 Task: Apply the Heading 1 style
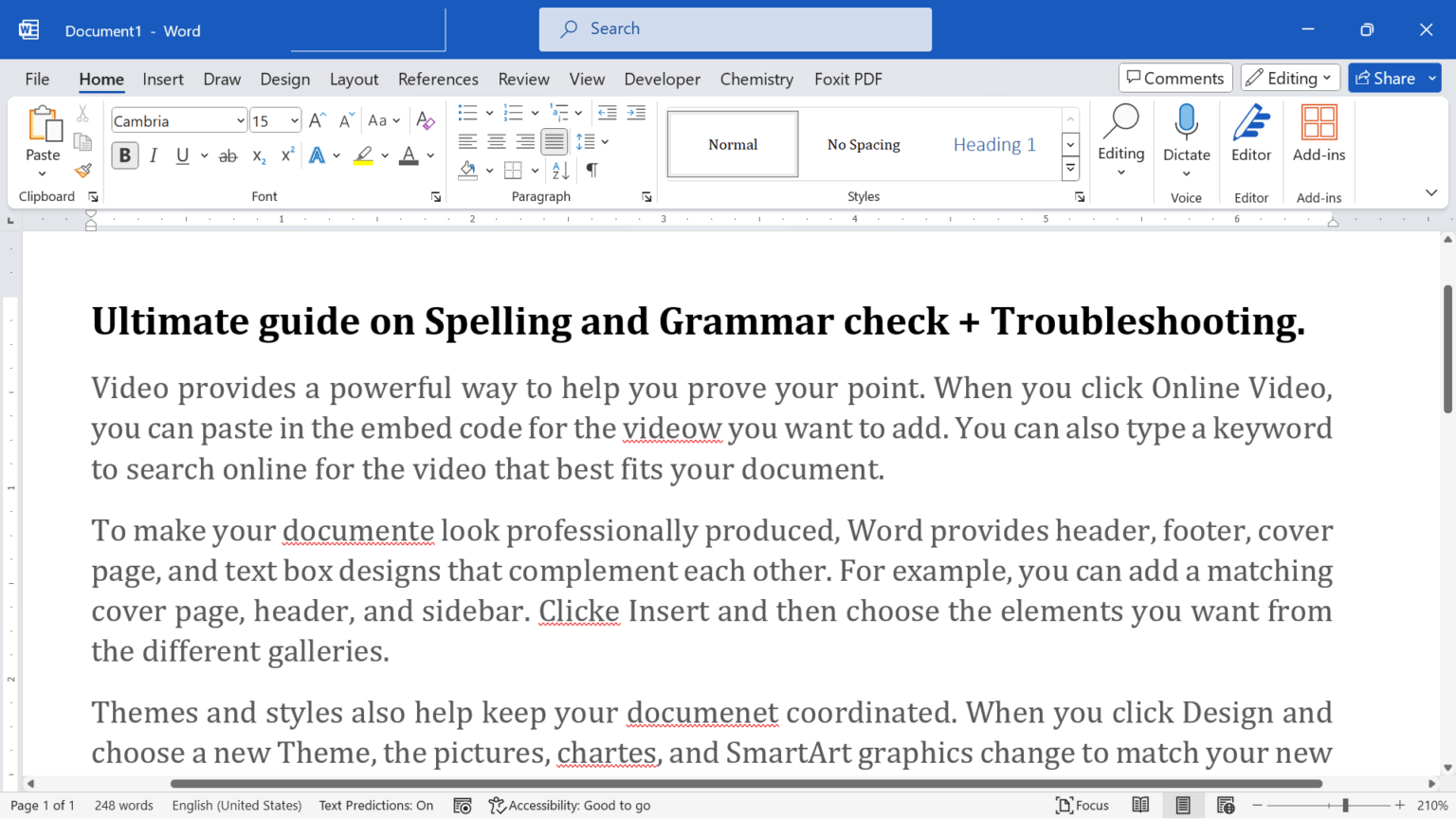(x=994, y=144)
